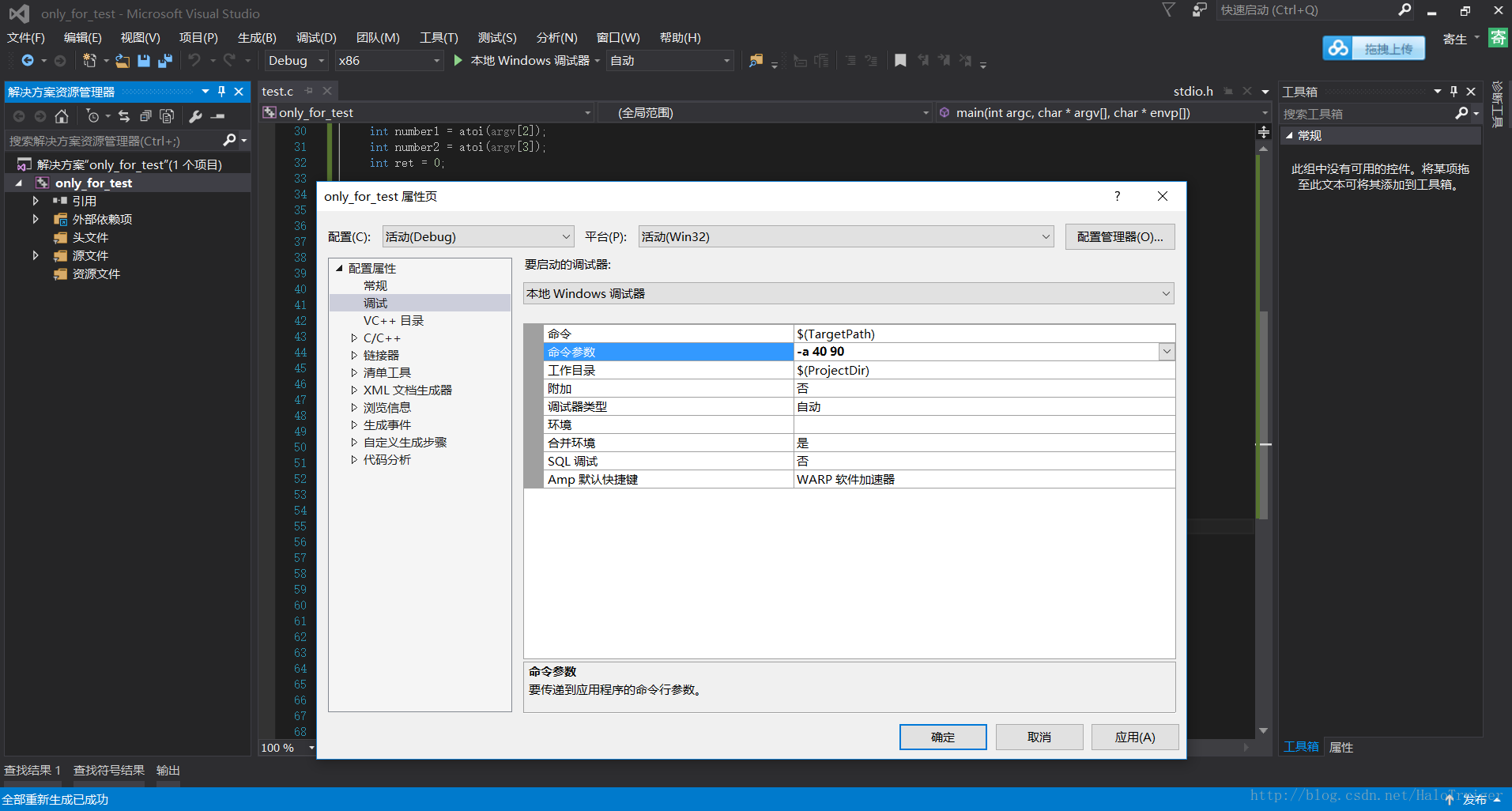Image resolution: width=1512 pixels, height=811 pixels.
Task: Open the 调试(D) menu
Action: tap(316, 37)
